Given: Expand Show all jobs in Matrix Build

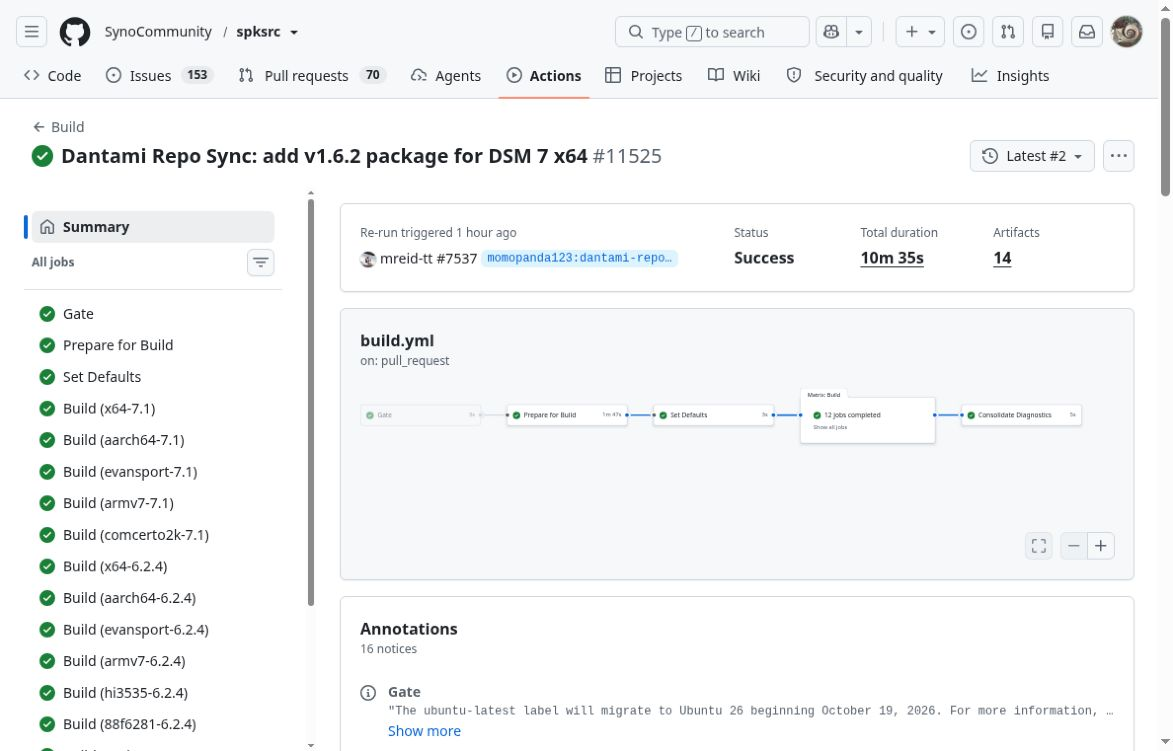Looking at the screenshot, I should (830, 427).
